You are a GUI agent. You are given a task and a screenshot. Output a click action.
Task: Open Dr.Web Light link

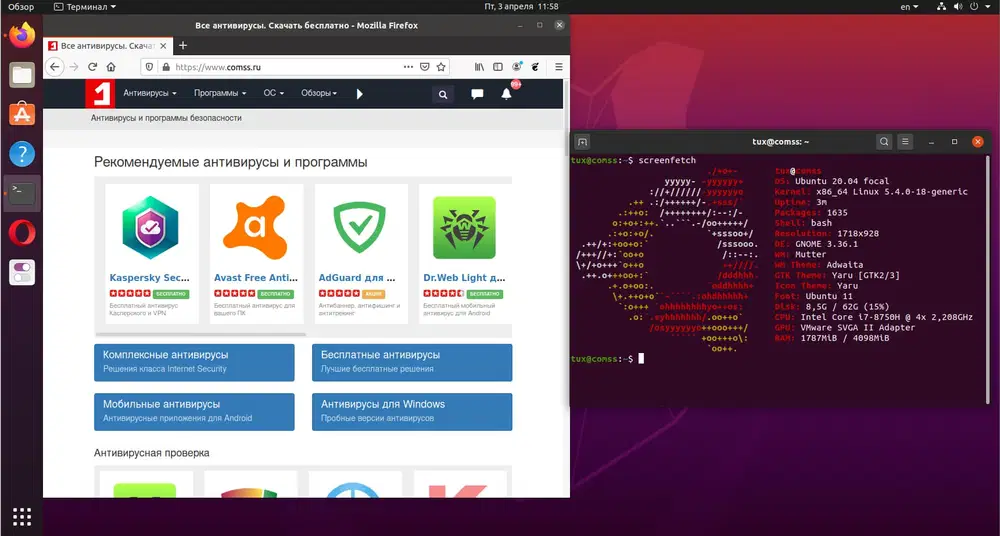coord(464,278)
